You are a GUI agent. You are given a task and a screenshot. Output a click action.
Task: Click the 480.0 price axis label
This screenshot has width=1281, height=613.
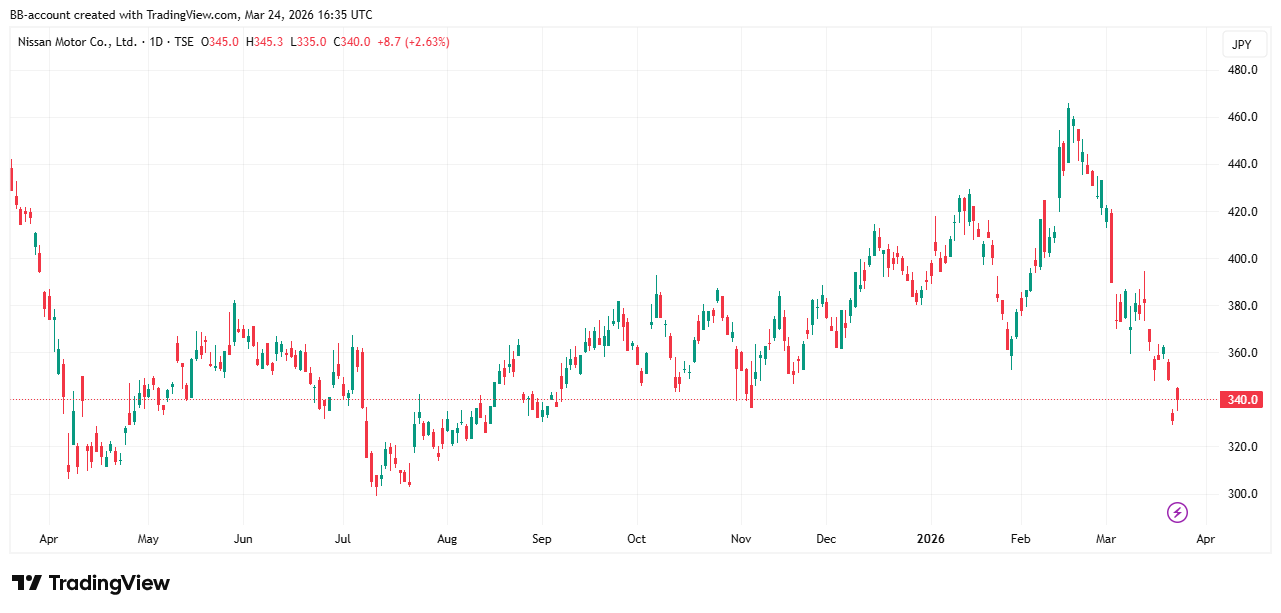coord(1243,70)
